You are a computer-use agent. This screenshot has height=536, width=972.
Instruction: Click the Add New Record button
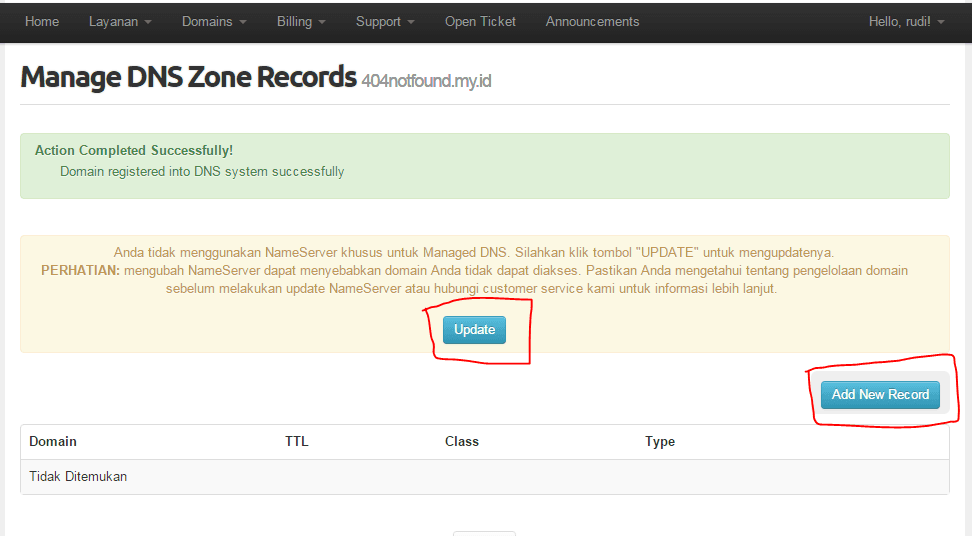[x=880, y=395]
